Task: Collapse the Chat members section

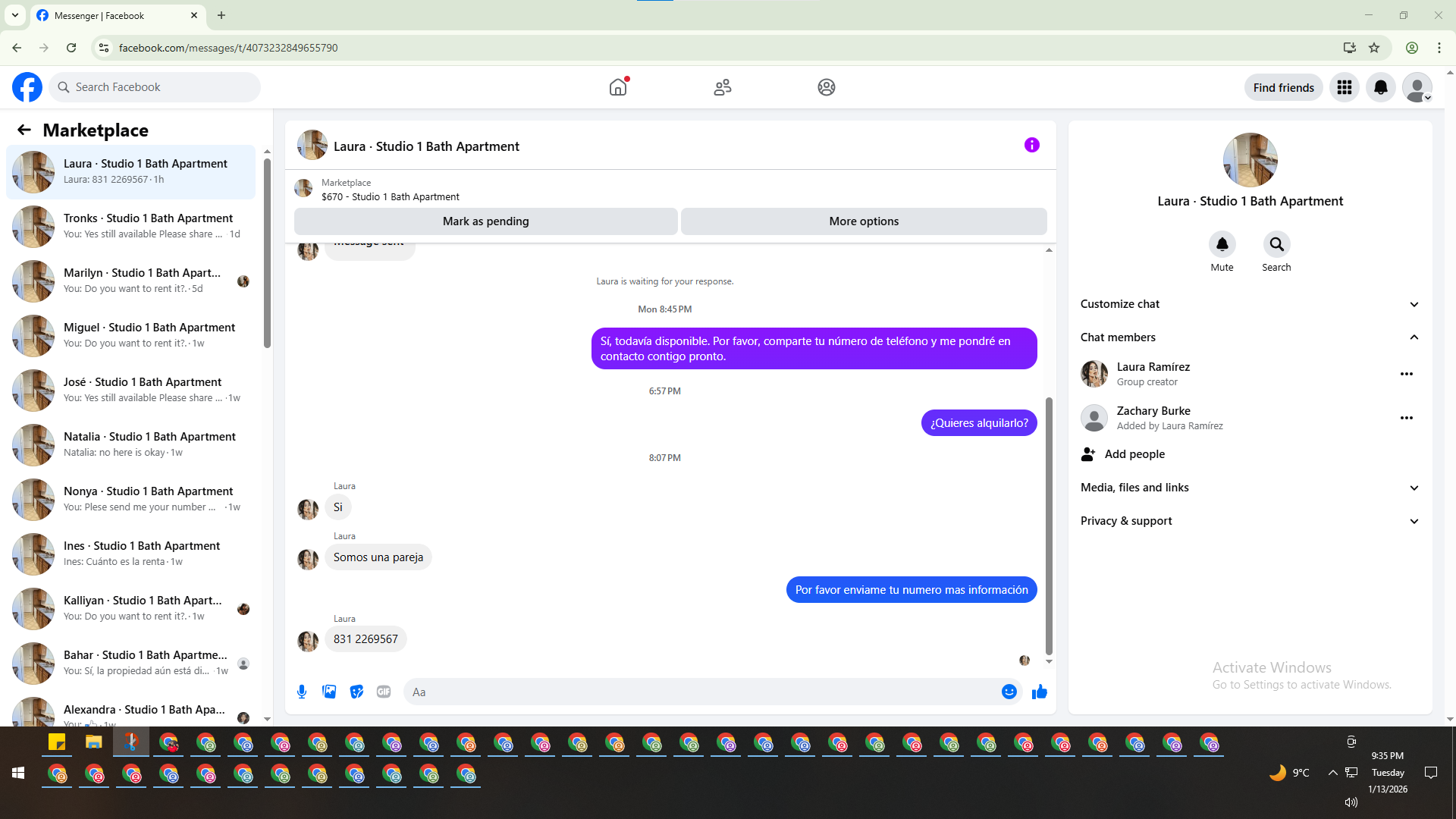Action: click(x=1249, y=337)
